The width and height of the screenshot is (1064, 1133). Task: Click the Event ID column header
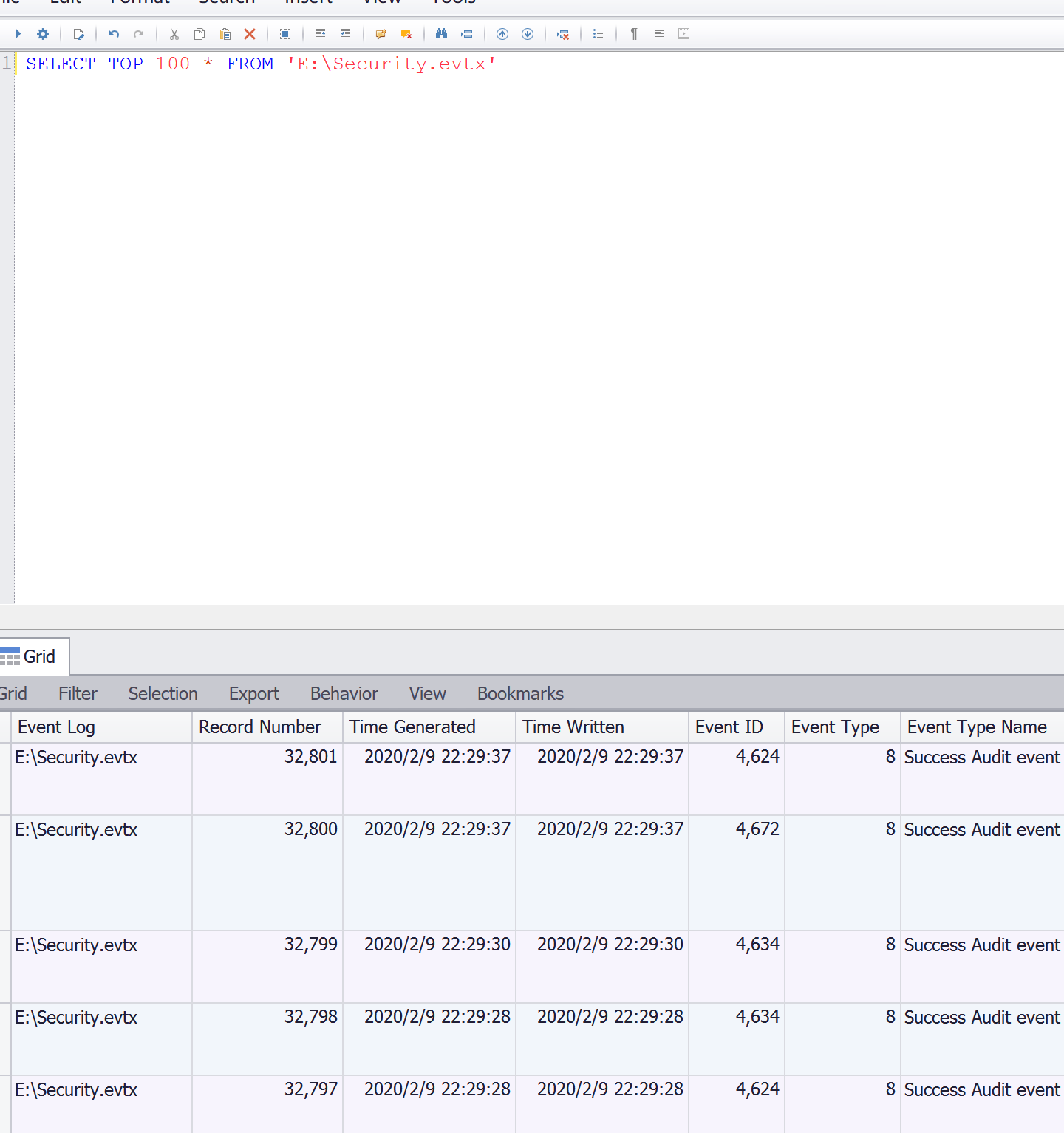[729, 727]
